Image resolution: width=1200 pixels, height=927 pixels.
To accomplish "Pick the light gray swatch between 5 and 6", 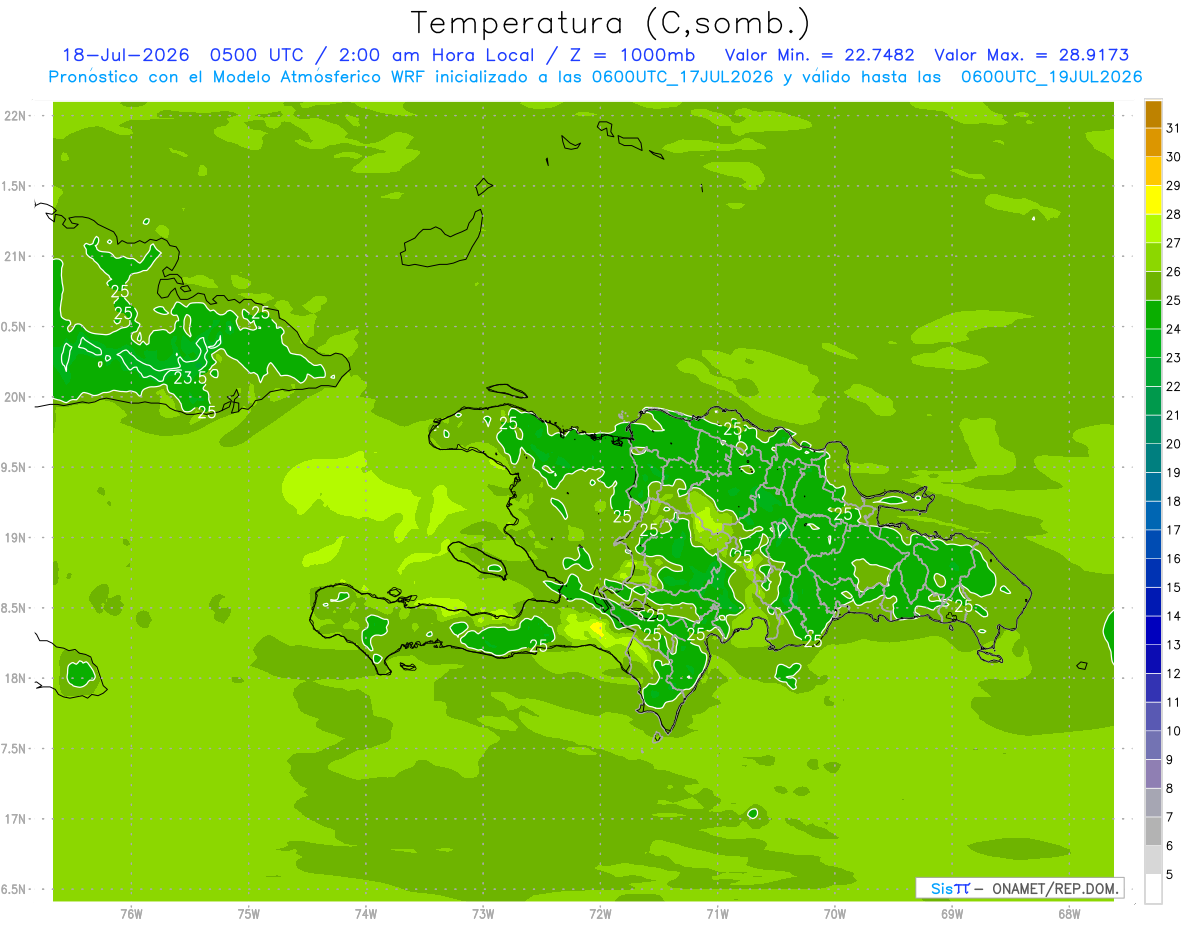I will coord(1153,860).
